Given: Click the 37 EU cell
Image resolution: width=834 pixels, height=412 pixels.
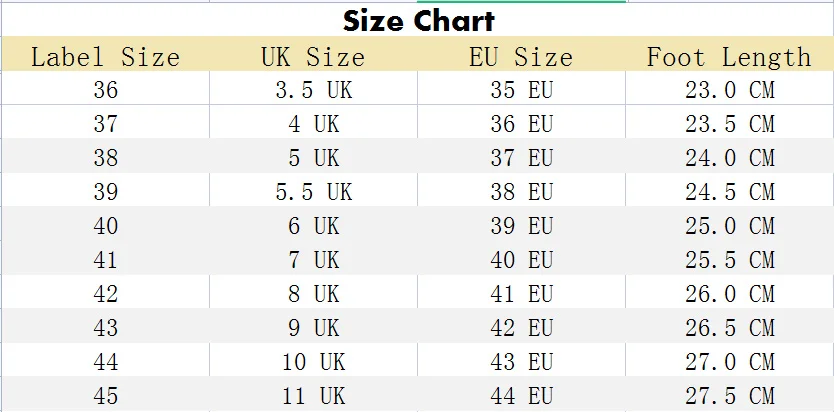Looking at the screenshot, I should tap(521, 156).
